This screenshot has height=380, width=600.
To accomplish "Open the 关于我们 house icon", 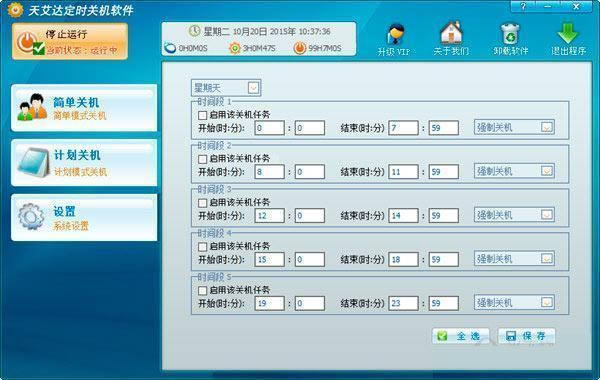I will [451, 39].
